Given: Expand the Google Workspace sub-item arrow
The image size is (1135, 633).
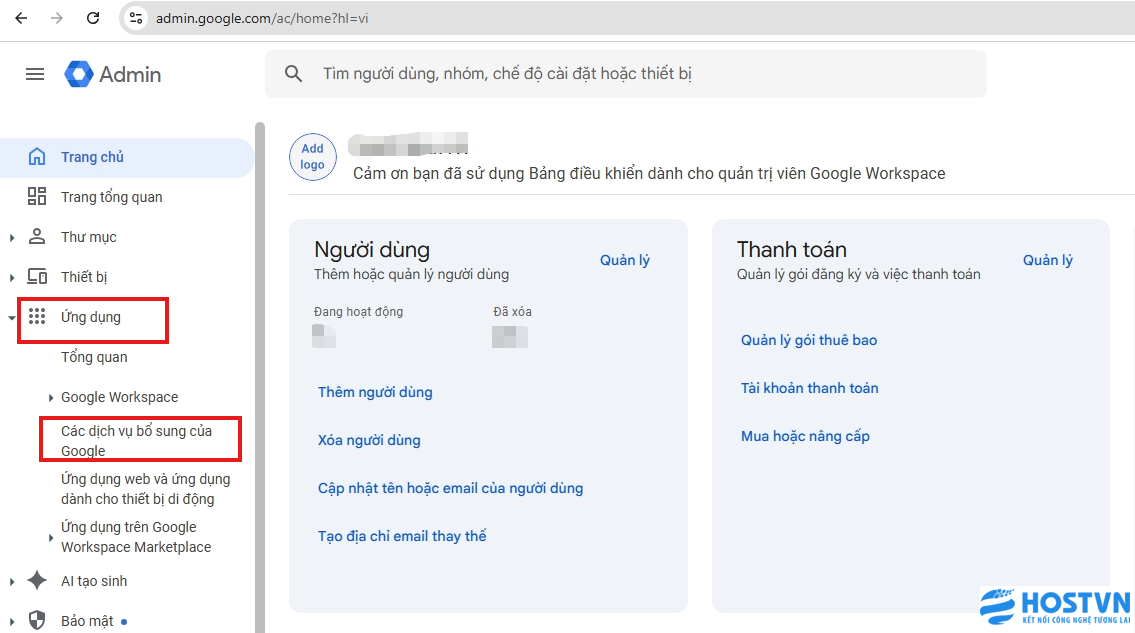Looking at the screenshot, I should tap(51, 398).
